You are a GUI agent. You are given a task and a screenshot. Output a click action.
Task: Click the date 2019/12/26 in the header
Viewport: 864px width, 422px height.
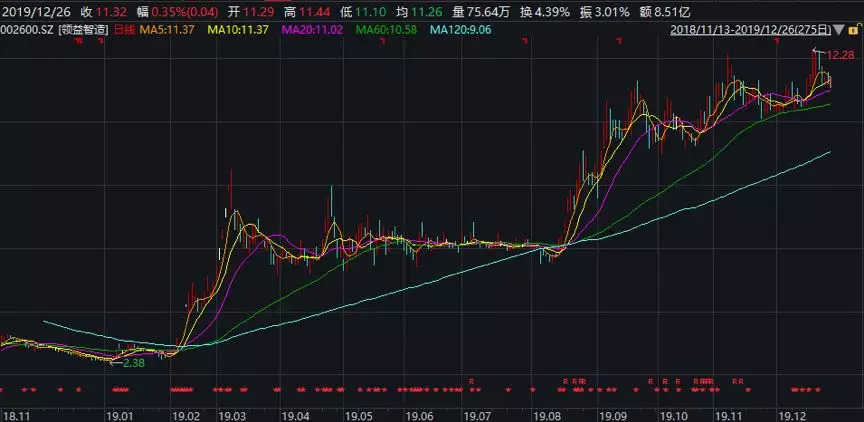36,11
